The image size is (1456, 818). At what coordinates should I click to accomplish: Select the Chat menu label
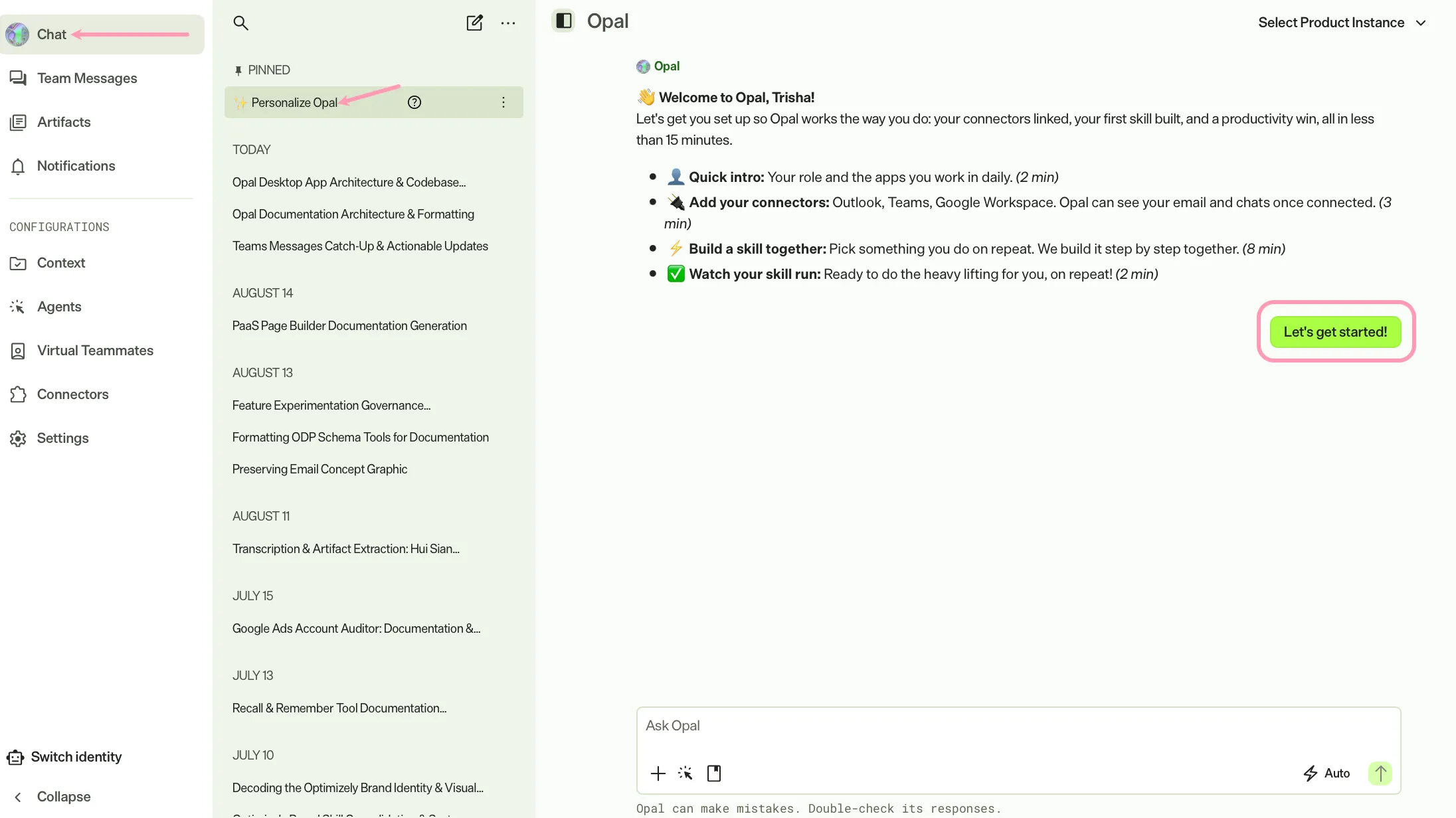point(52,35)
